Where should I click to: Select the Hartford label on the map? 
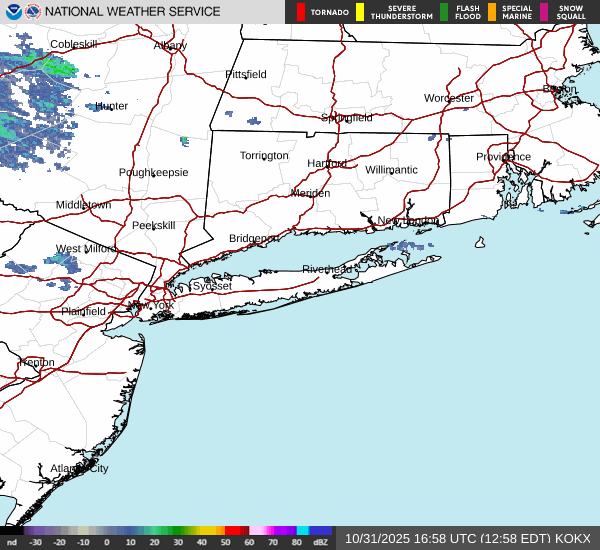click(x=326, y=163)
